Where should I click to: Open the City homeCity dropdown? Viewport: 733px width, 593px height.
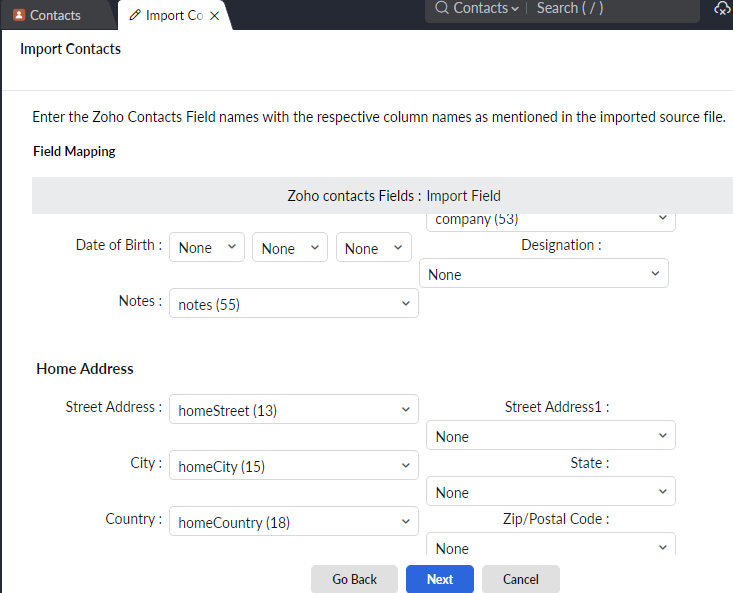click(x=294, y=465)
